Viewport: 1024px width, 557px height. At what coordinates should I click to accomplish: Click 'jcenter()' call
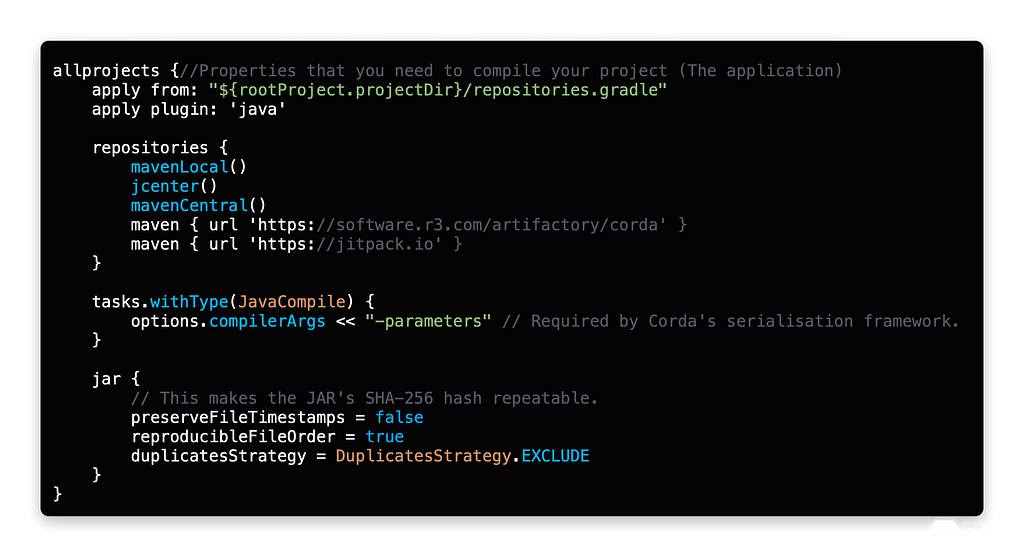point(174,186)
